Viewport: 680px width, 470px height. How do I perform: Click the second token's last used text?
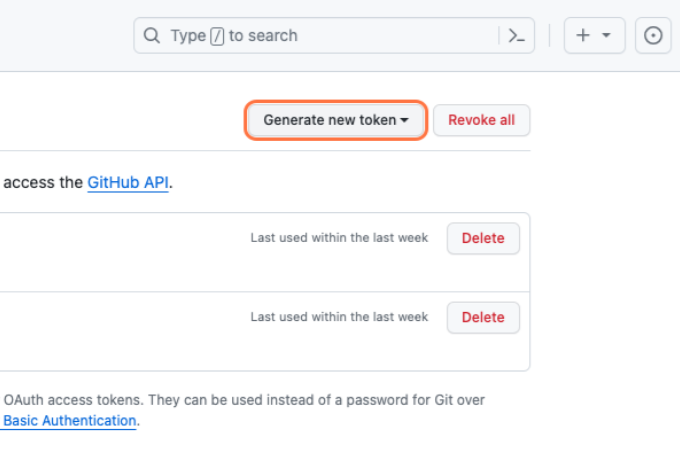[339, 317]
